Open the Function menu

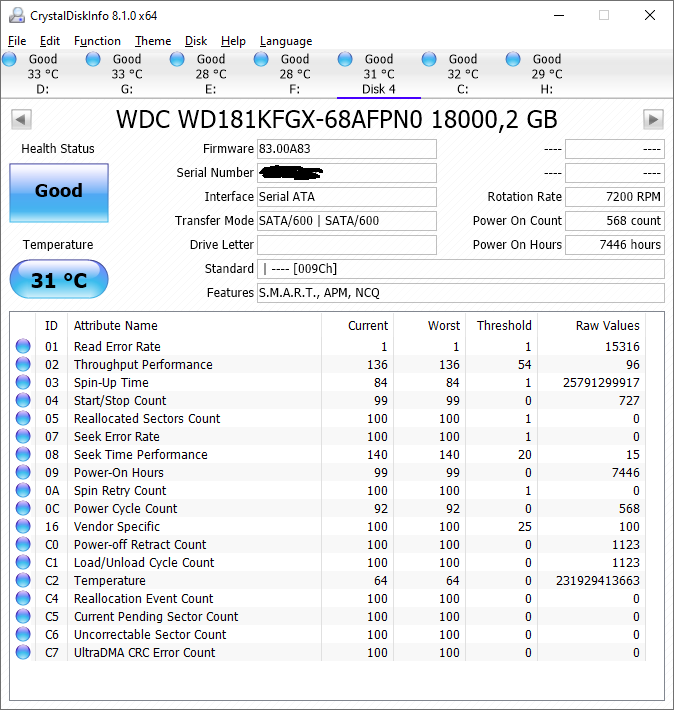tap(97, 41)
